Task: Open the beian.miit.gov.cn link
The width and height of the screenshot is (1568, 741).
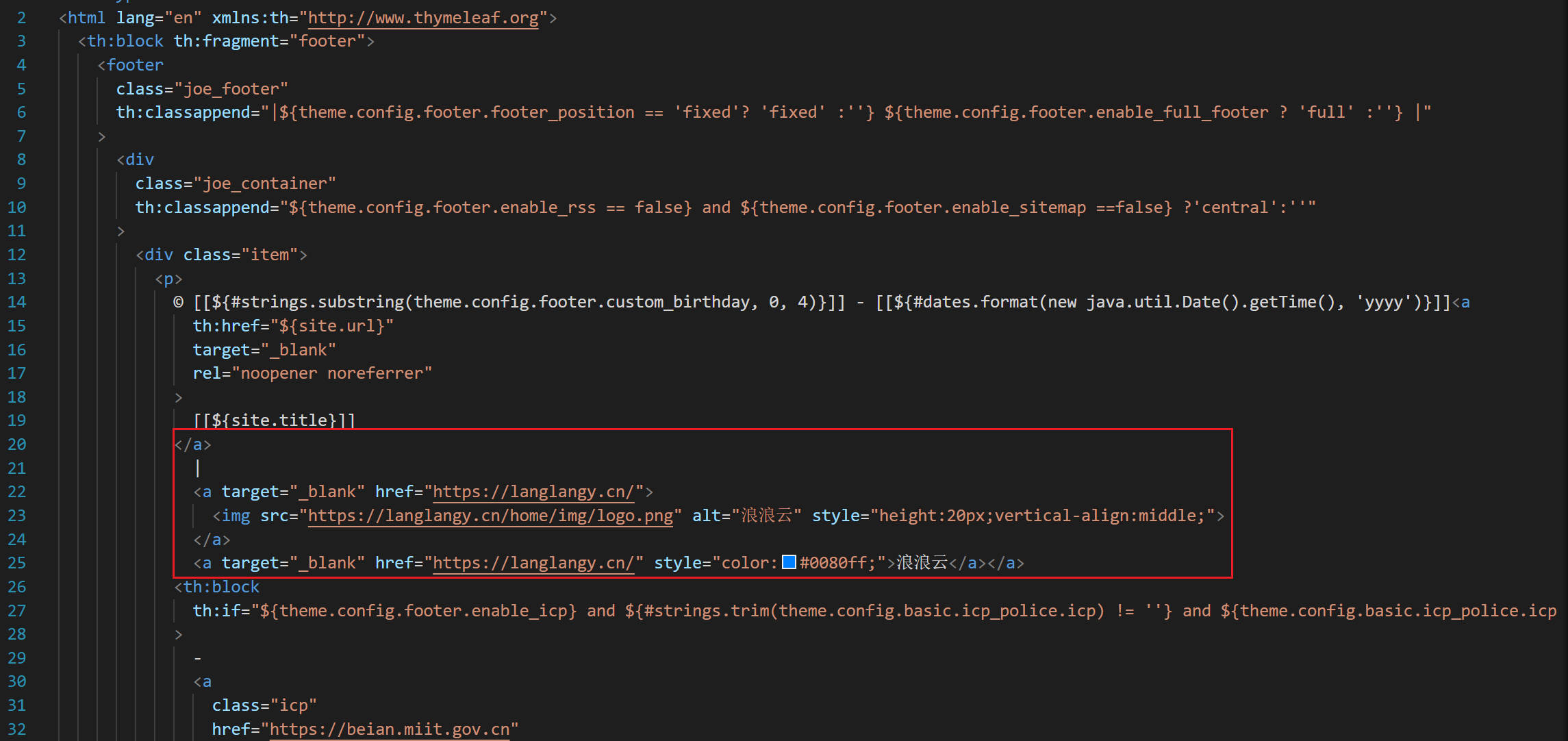Action: click(x=390, y=729)
